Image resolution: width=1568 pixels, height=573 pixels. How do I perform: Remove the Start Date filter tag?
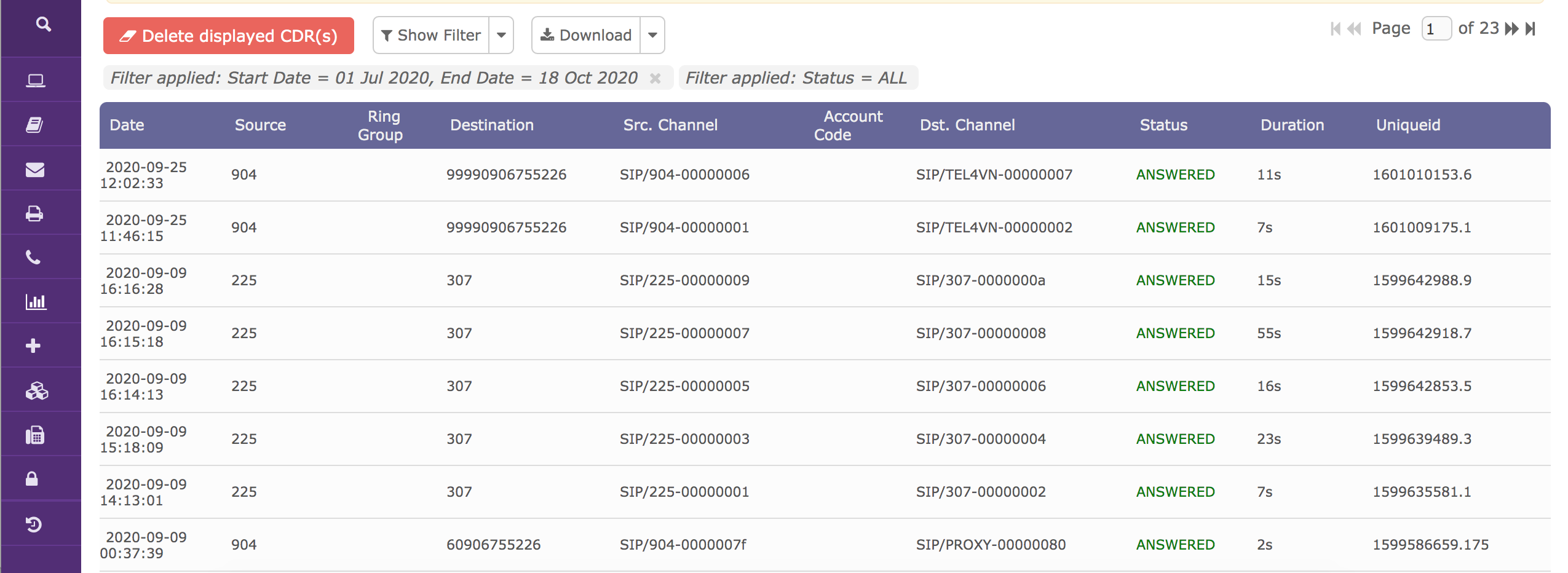[655, 79]
